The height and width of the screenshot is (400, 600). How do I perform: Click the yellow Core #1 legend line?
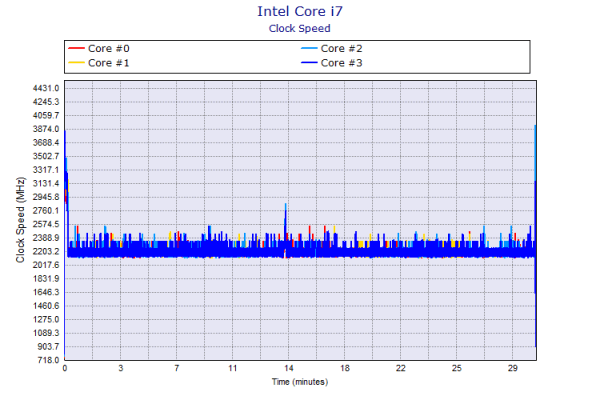click(76, 63)
